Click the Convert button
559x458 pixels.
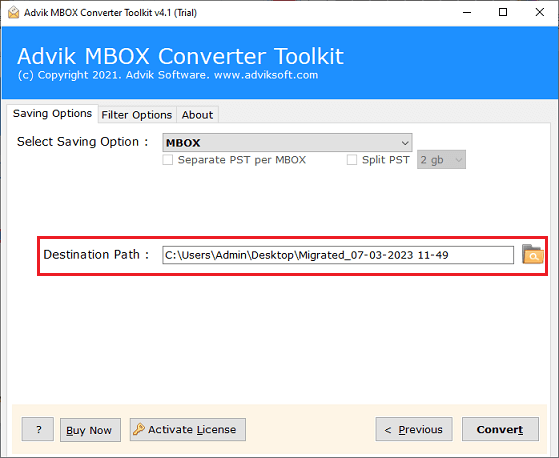click(500, 429)
